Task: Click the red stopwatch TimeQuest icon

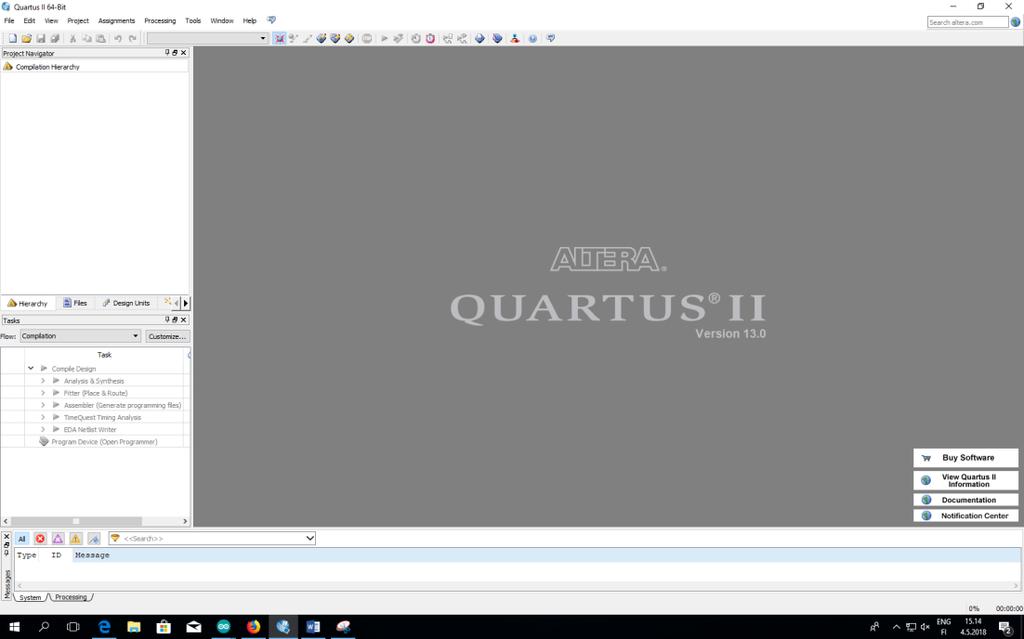Action: (x=430, y=39)
